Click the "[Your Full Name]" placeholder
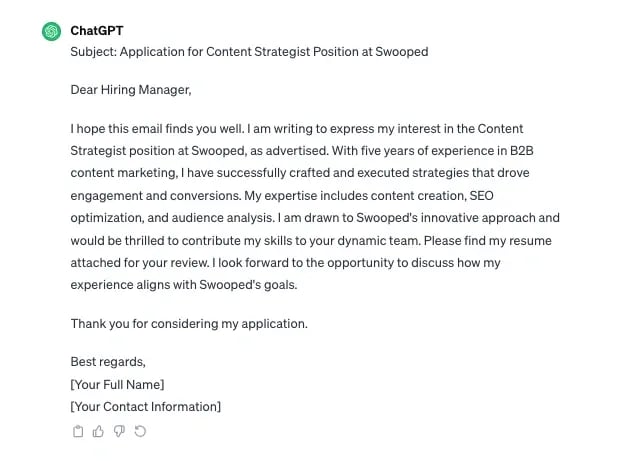 (117, 384)
